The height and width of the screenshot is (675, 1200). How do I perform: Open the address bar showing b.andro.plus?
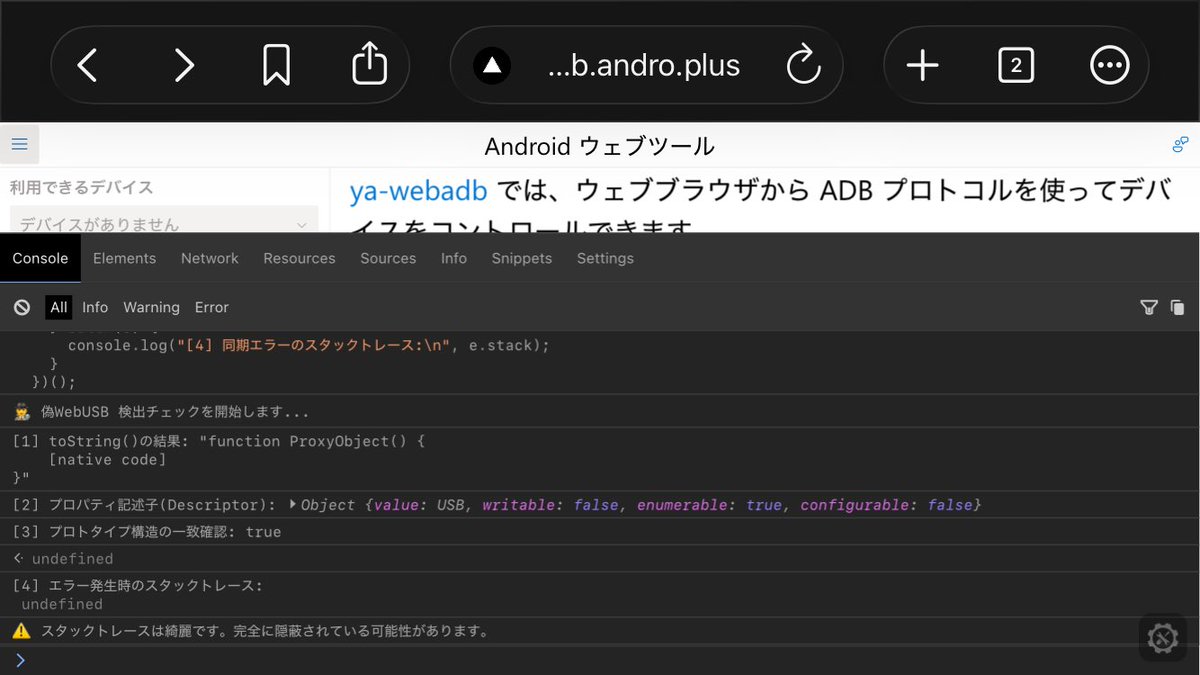coord(646,66)
